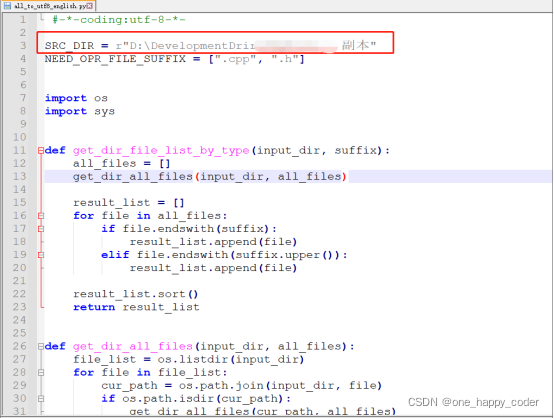
Task: Click 'result_list.append(file)' on line 20
Action: [x=213, y=268]
